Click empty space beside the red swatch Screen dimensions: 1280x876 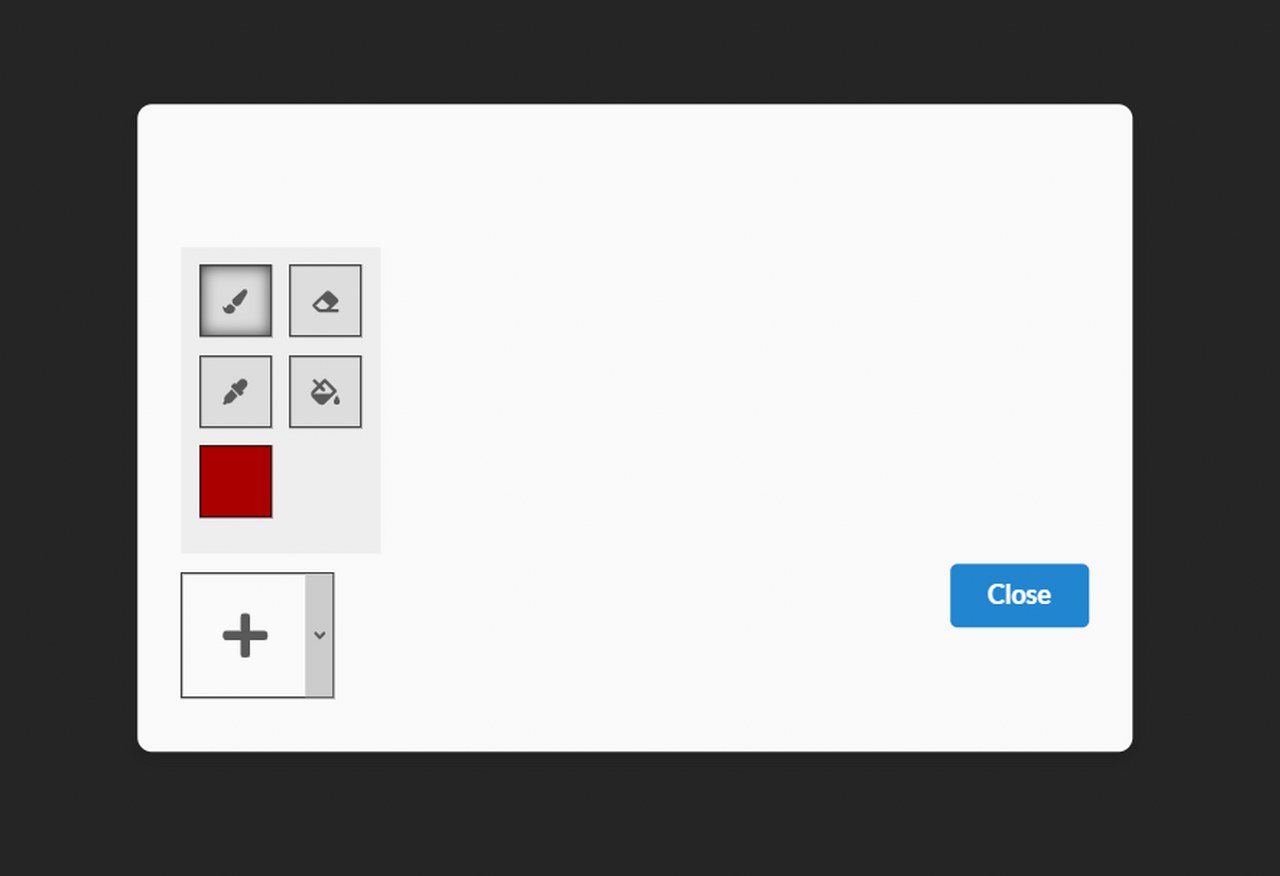tap(326, 482)
